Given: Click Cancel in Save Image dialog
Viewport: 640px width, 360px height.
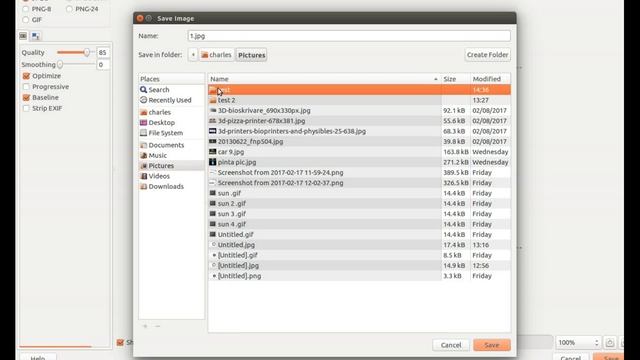Looking at the screenshot, I should [451, 345].
